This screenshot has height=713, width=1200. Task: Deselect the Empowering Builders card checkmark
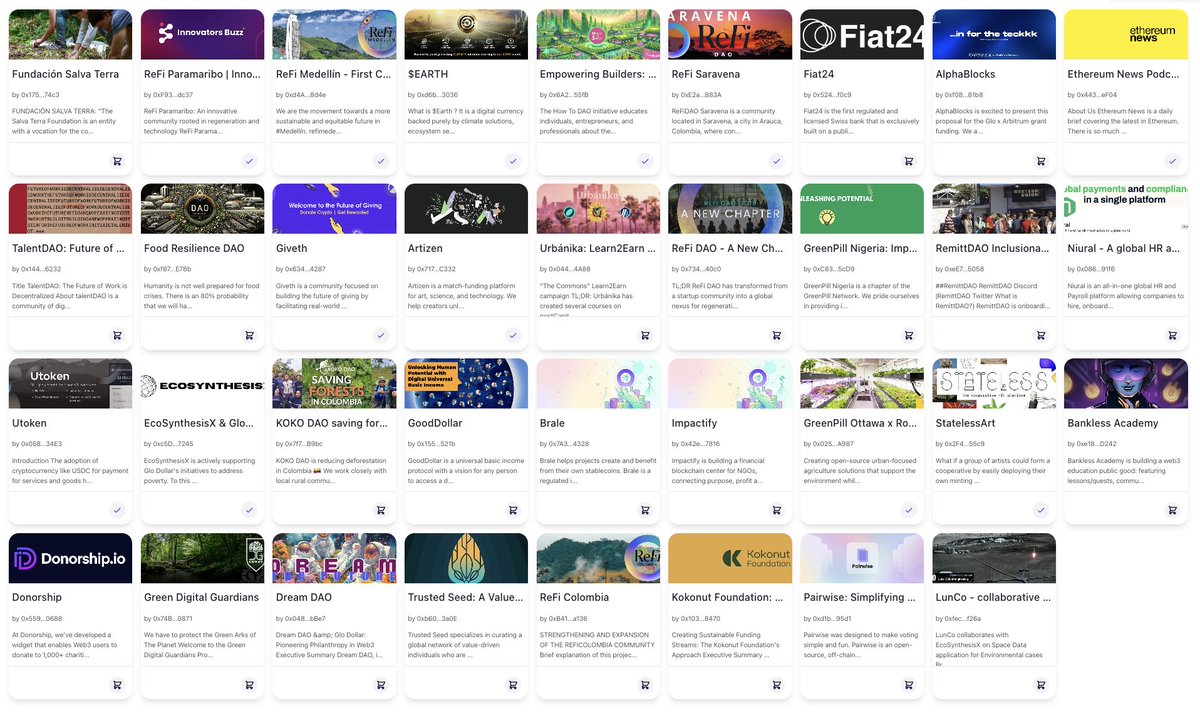click(645, 161)
